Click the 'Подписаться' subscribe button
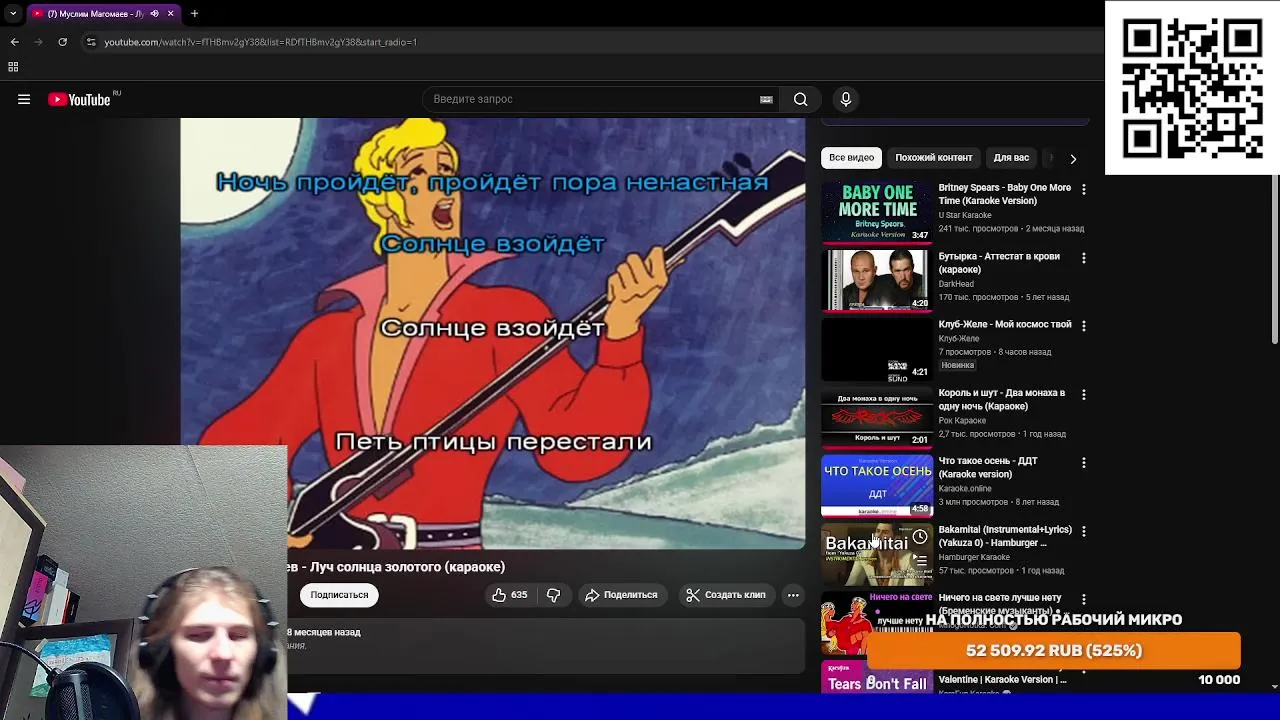The height and width of the screenshot is (720, 1280). point(339,595)
